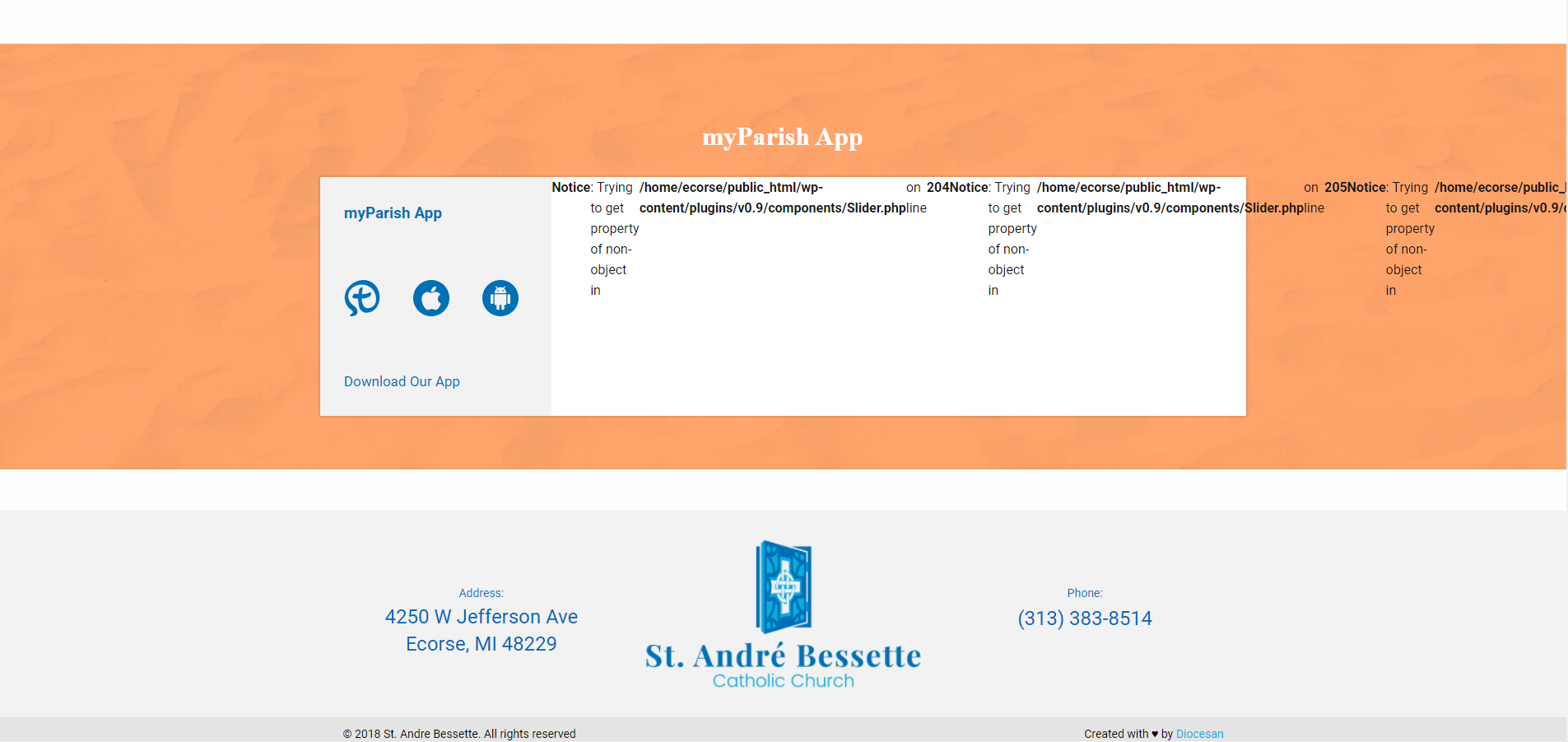
Task: Follow the Diocesan link in footer
Action: click(1199, 734)
